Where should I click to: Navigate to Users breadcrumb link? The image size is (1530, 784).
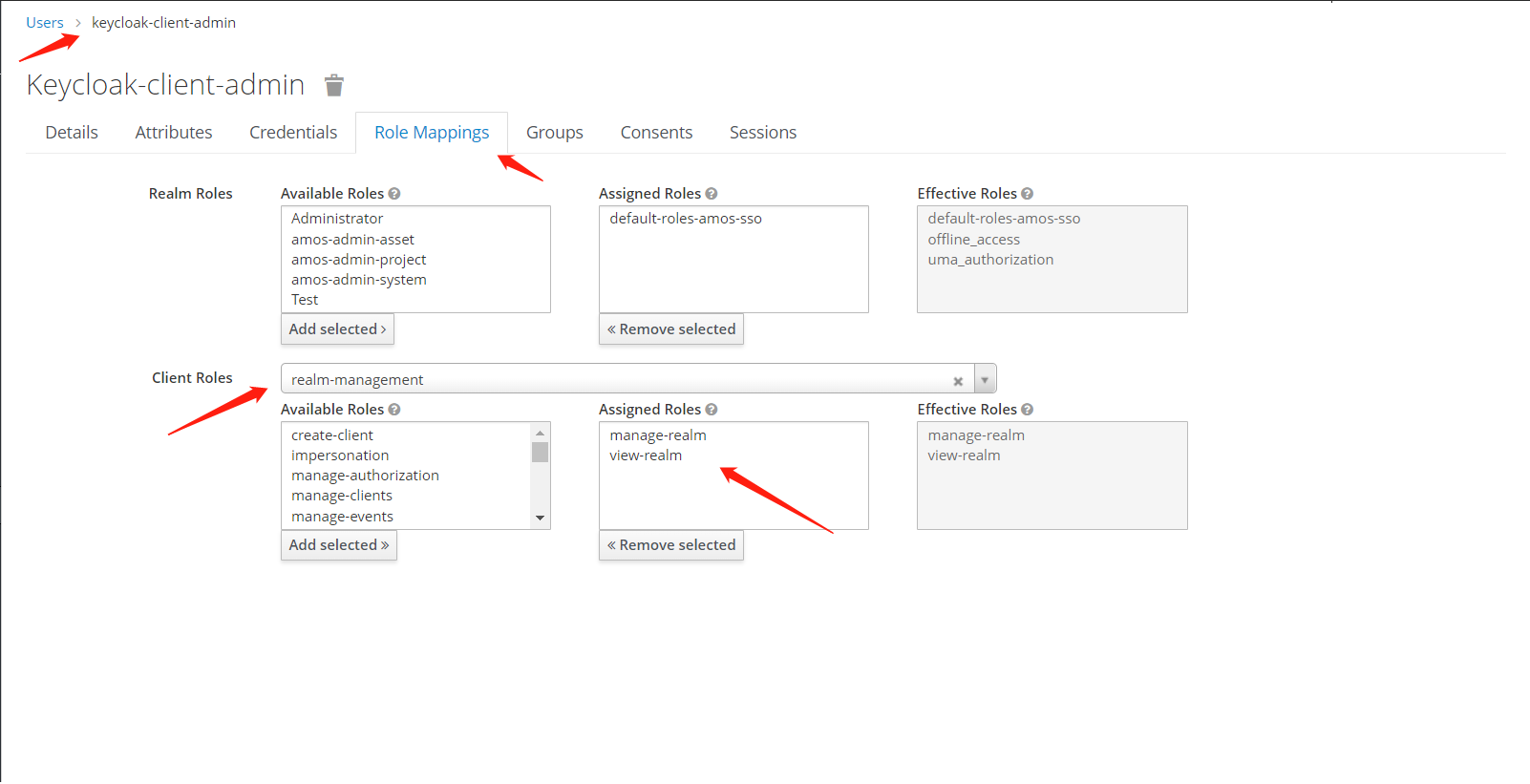click(45, 23)
